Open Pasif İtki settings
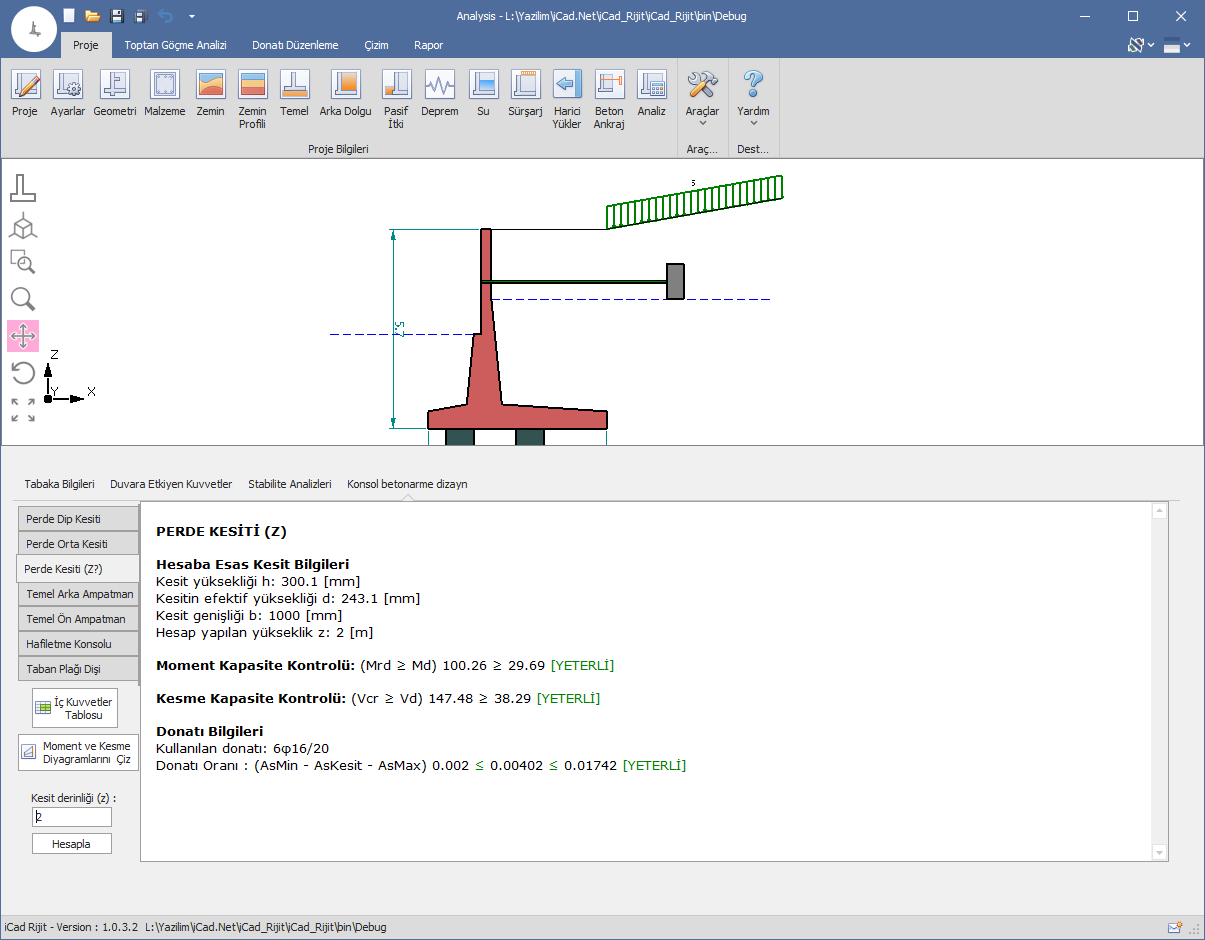The width and height of the screenshot is (1205, 940). point(396,100)
